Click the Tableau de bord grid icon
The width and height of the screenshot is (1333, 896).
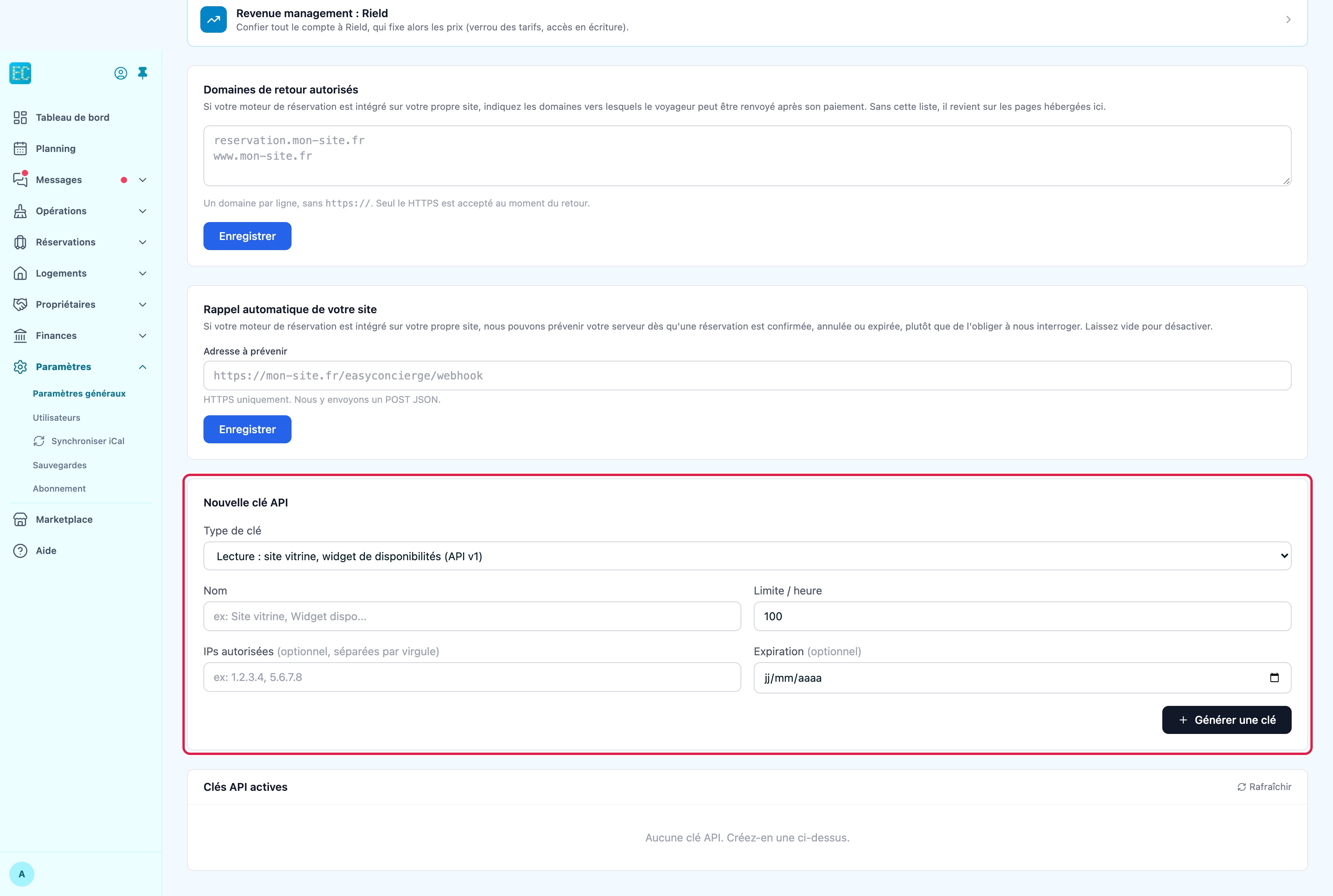point(20,117)
